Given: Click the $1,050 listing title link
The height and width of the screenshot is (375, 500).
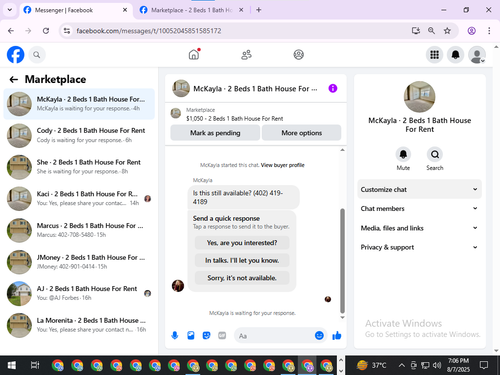Looking at the screenshot, I should pyautogui.click(x=235, y=119).
